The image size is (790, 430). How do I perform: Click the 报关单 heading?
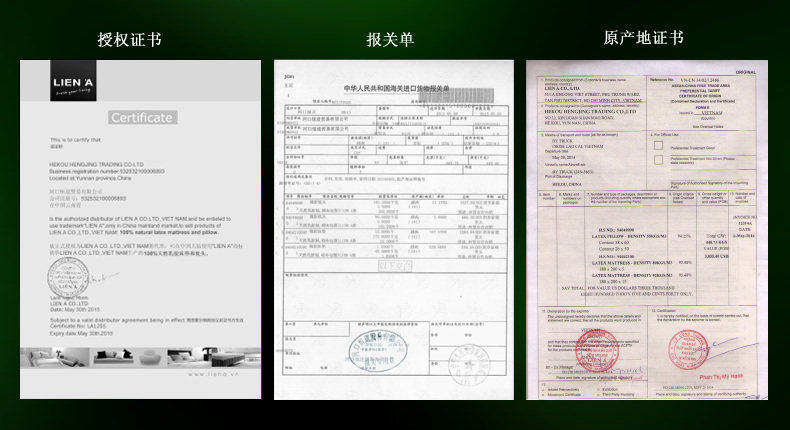pos(390,39)
